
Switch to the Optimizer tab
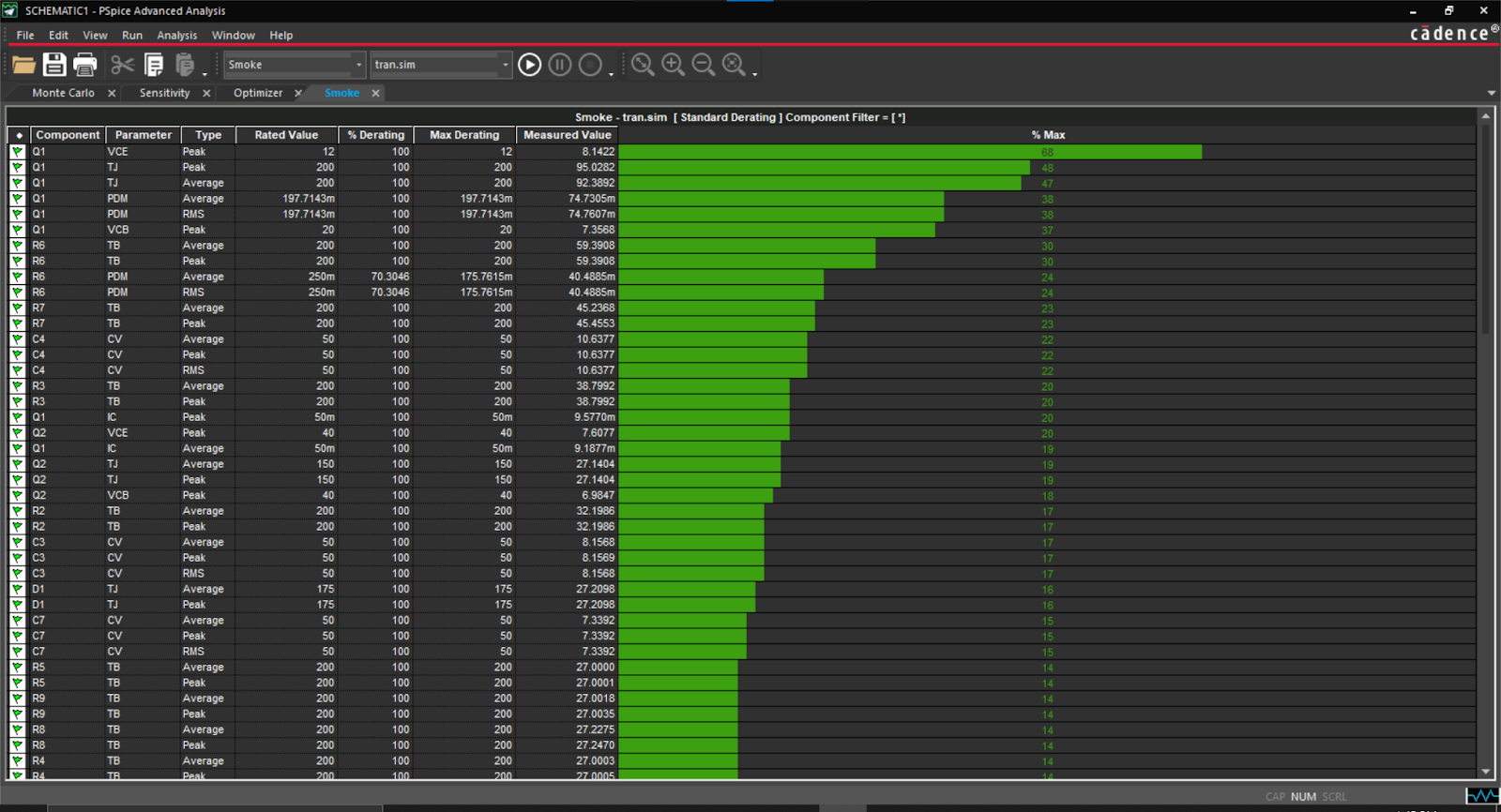coord(258,93)
